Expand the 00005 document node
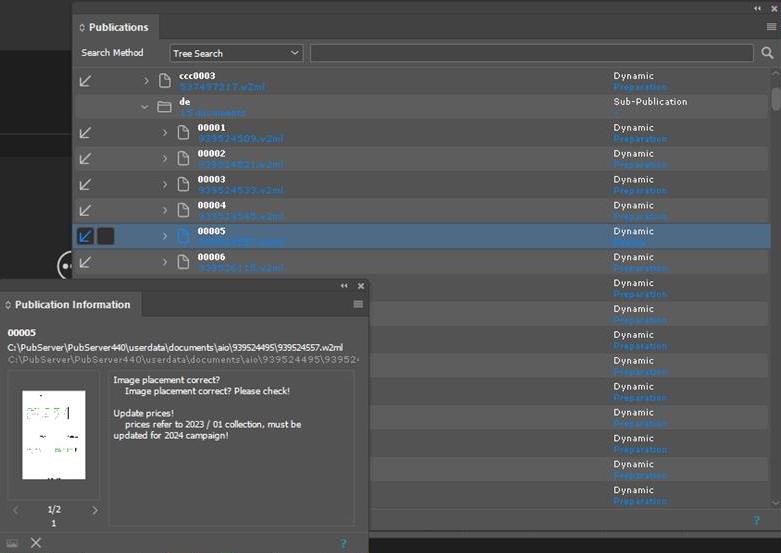Image resolution: width=781 pixels, height=553 pixels. tap(165, 236)
